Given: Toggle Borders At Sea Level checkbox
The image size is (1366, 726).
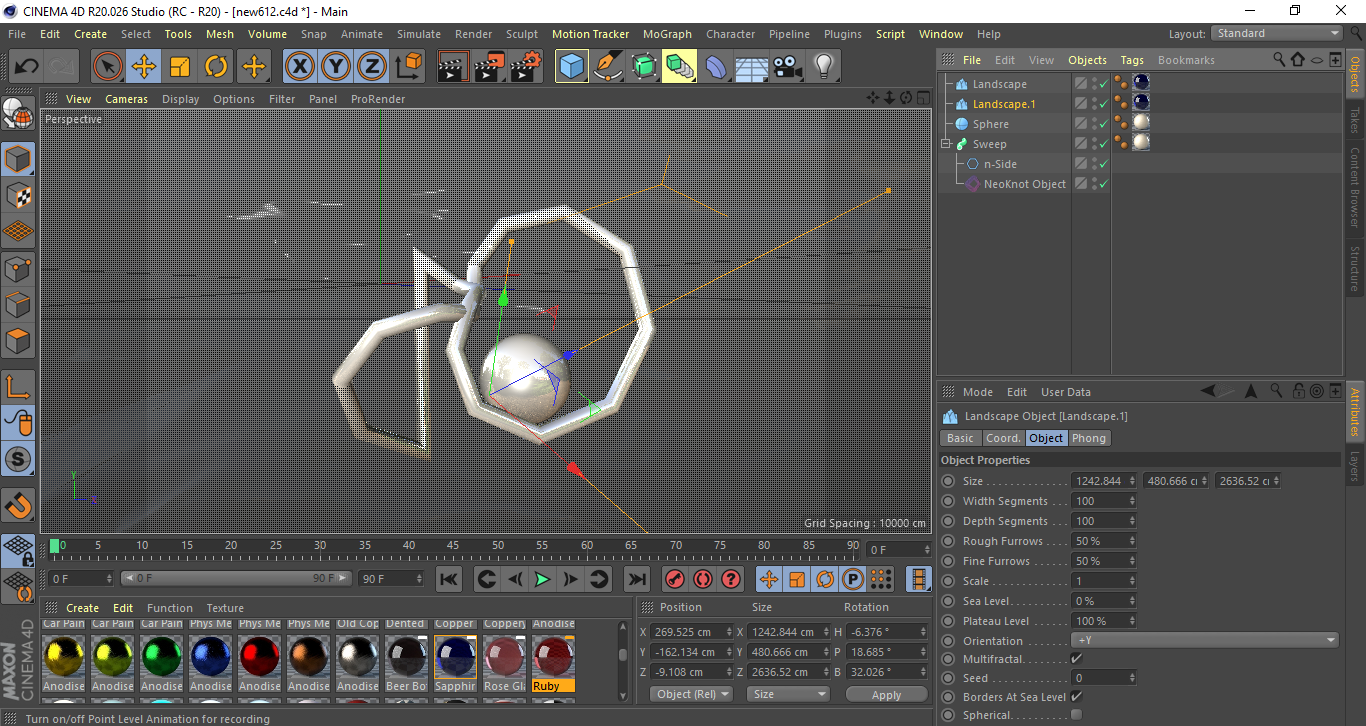Looking at the screenshot, I should click(1076, 697).
